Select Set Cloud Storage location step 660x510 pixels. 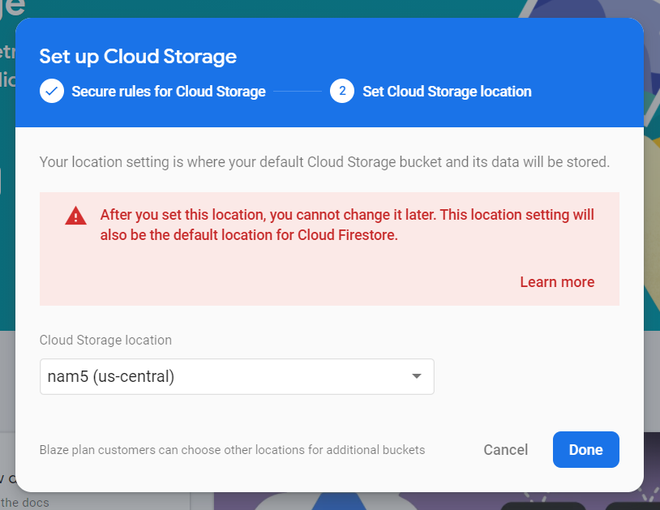446,91
